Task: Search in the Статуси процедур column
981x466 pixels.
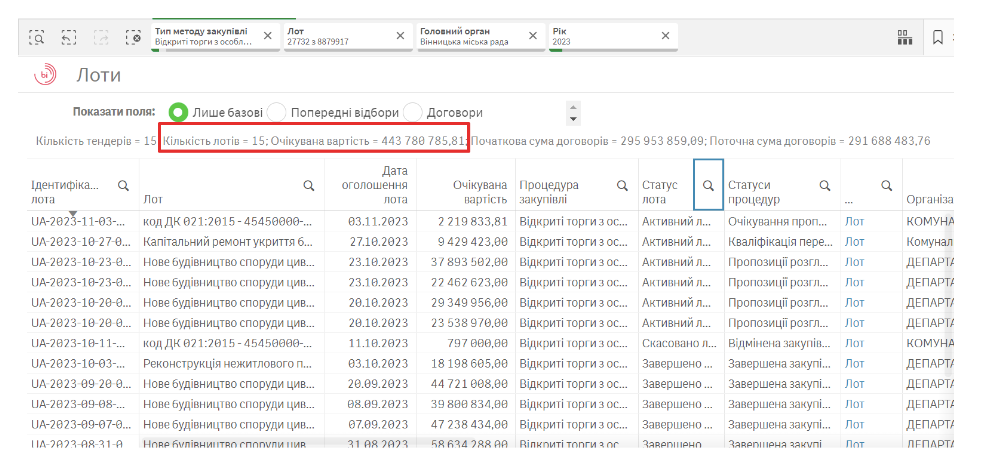Action: [x=825, y=185]
